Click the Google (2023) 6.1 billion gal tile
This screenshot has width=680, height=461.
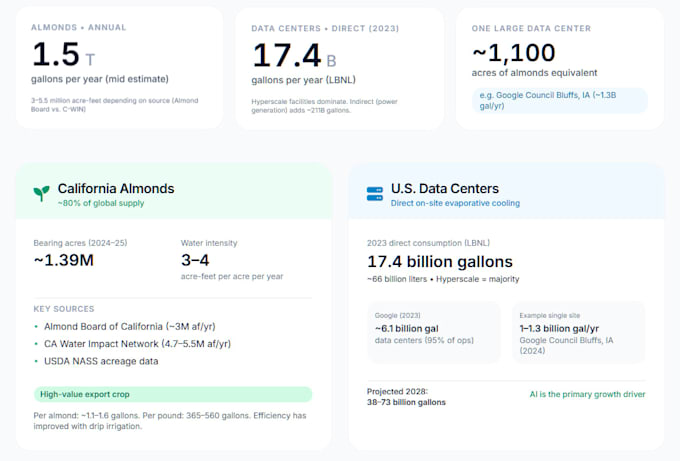coord(434,332)
